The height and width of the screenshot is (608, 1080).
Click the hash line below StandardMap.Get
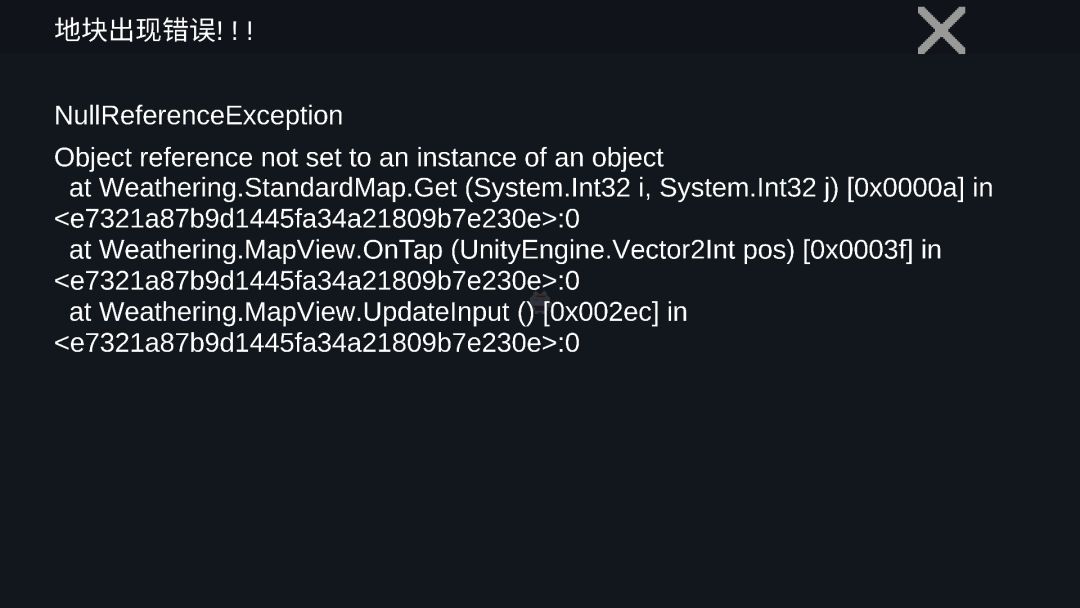click(316, 219)
